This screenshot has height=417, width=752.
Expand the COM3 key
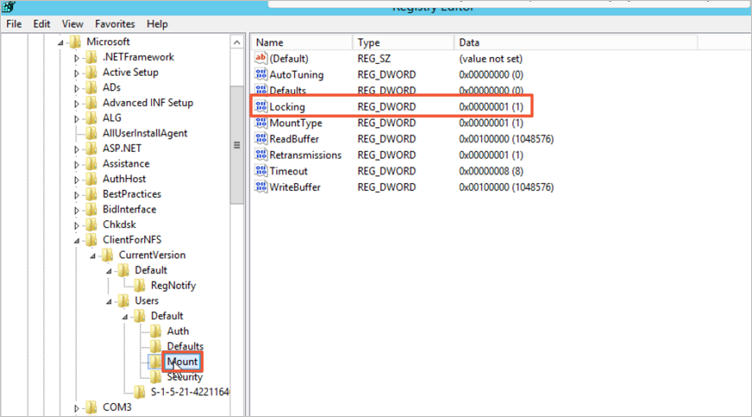[76, 408]
